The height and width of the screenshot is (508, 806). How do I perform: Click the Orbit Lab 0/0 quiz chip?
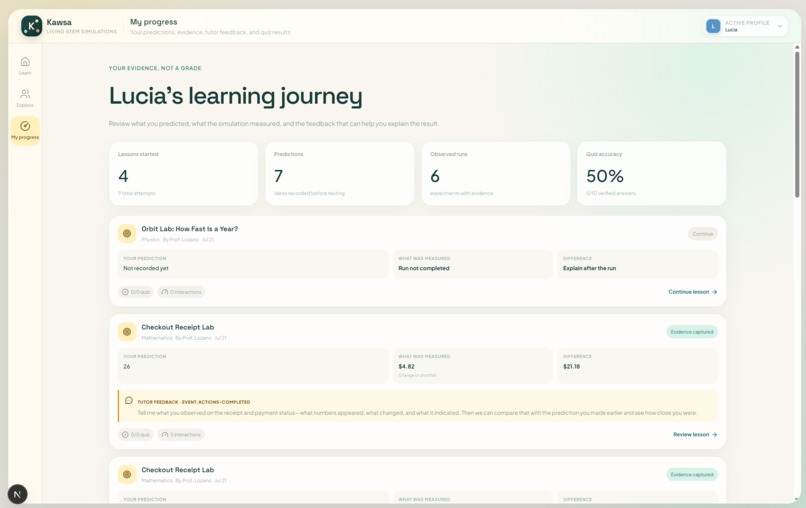click(136, 292)
